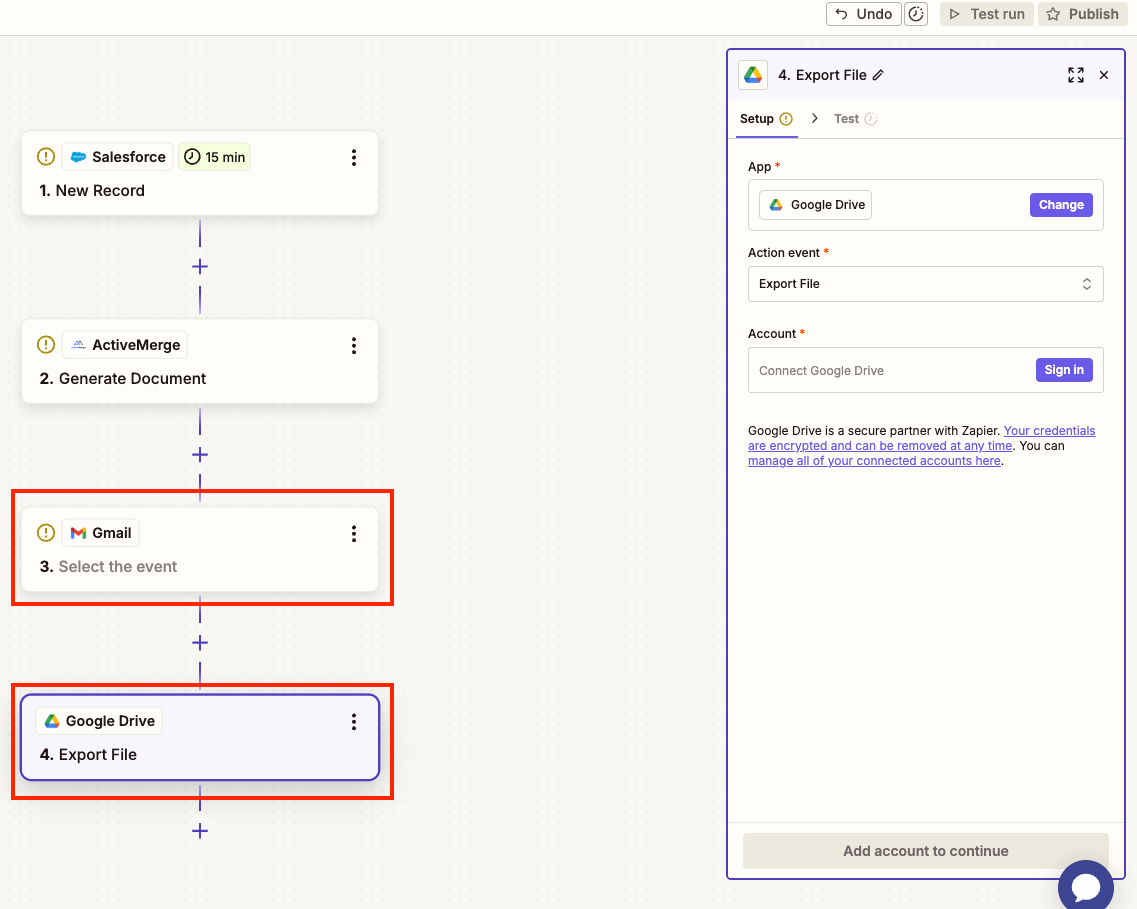Open the three-dot menu on Gmail step
The height and width of the screenshot is (909, 1137).
pyautogui.click(x=354, y=533)
